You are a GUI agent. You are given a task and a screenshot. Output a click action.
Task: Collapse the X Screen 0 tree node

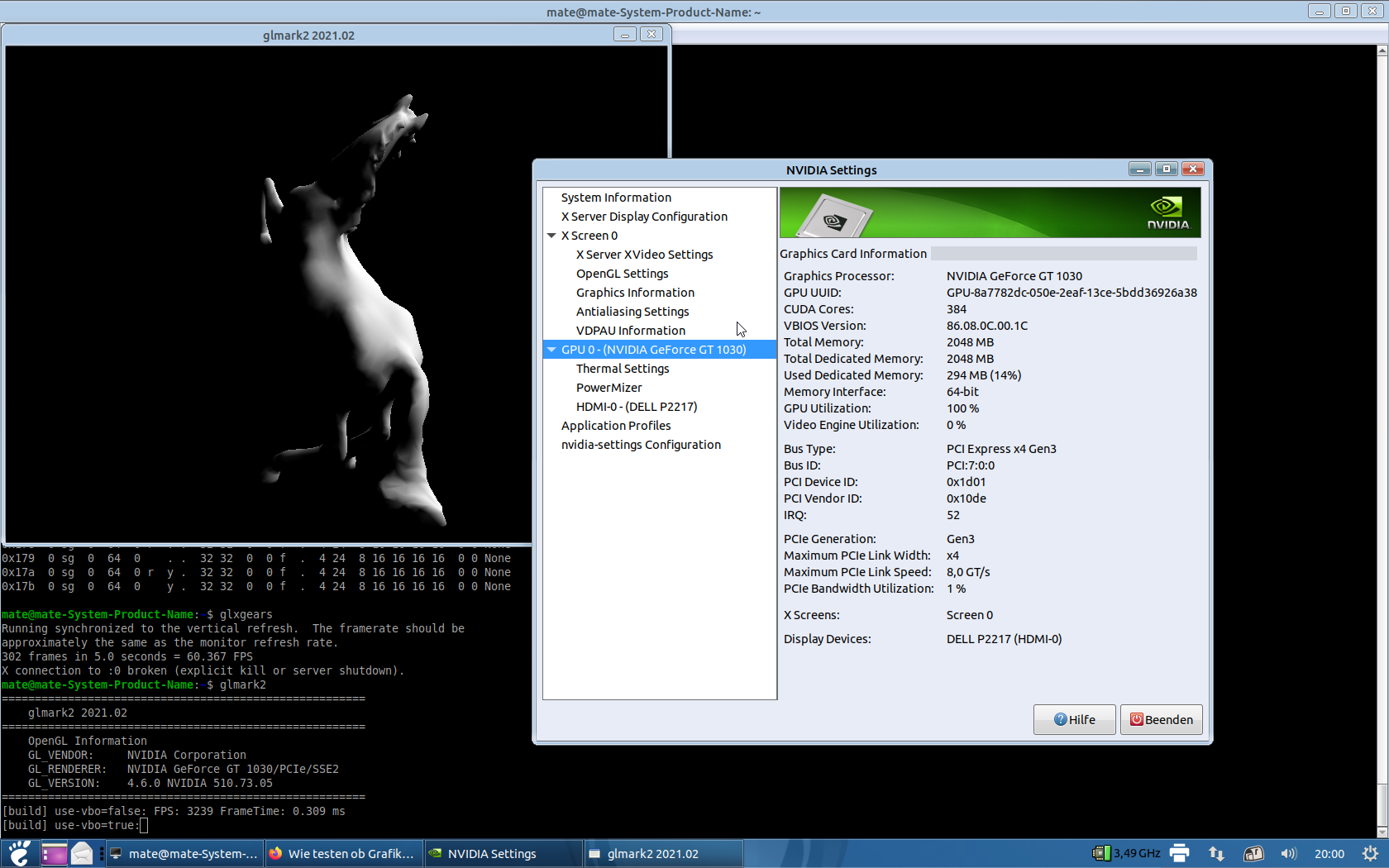(551, 236)
